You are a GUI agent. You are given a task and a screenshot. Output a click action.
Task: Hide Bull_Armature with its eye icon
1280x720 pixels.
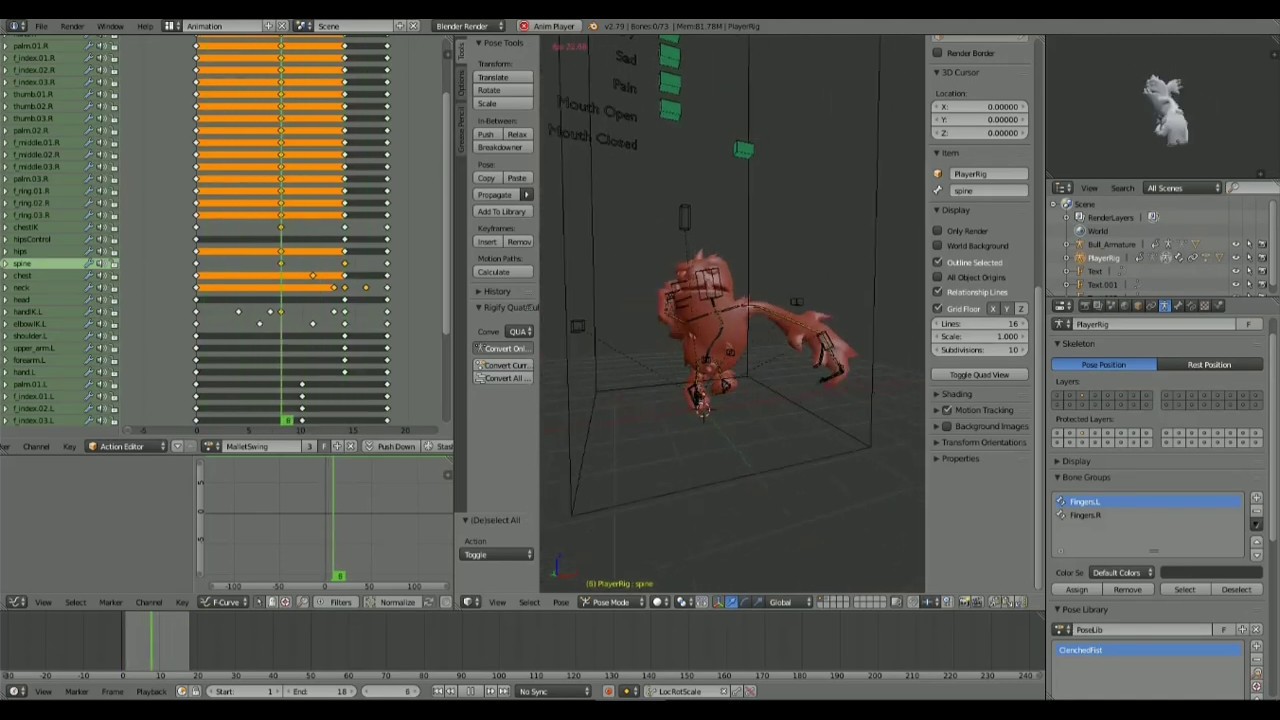pos(1236,244)
